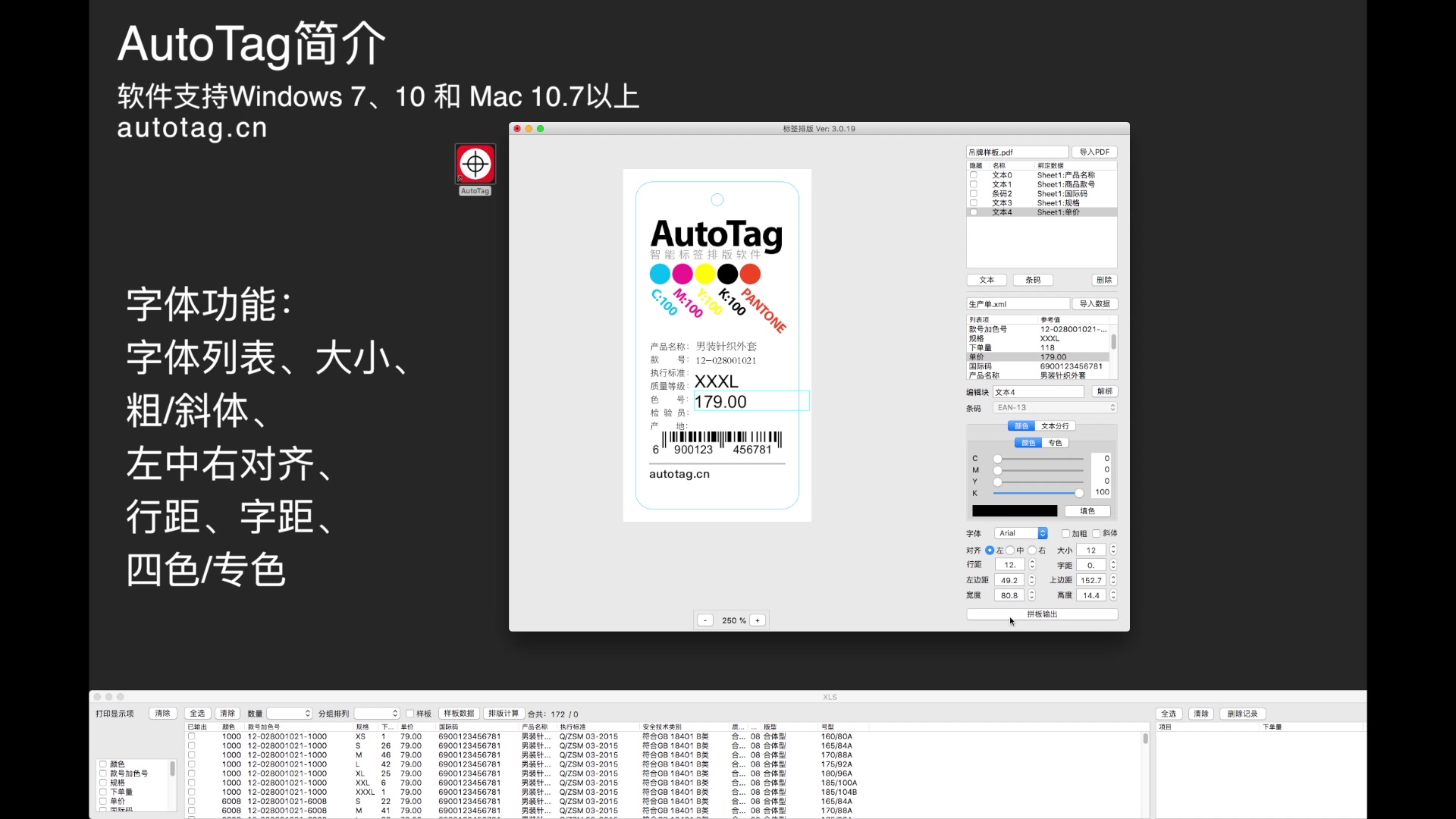Adjust the C cyan slider
This screenshot has width=1456, height=819.
1038,459
